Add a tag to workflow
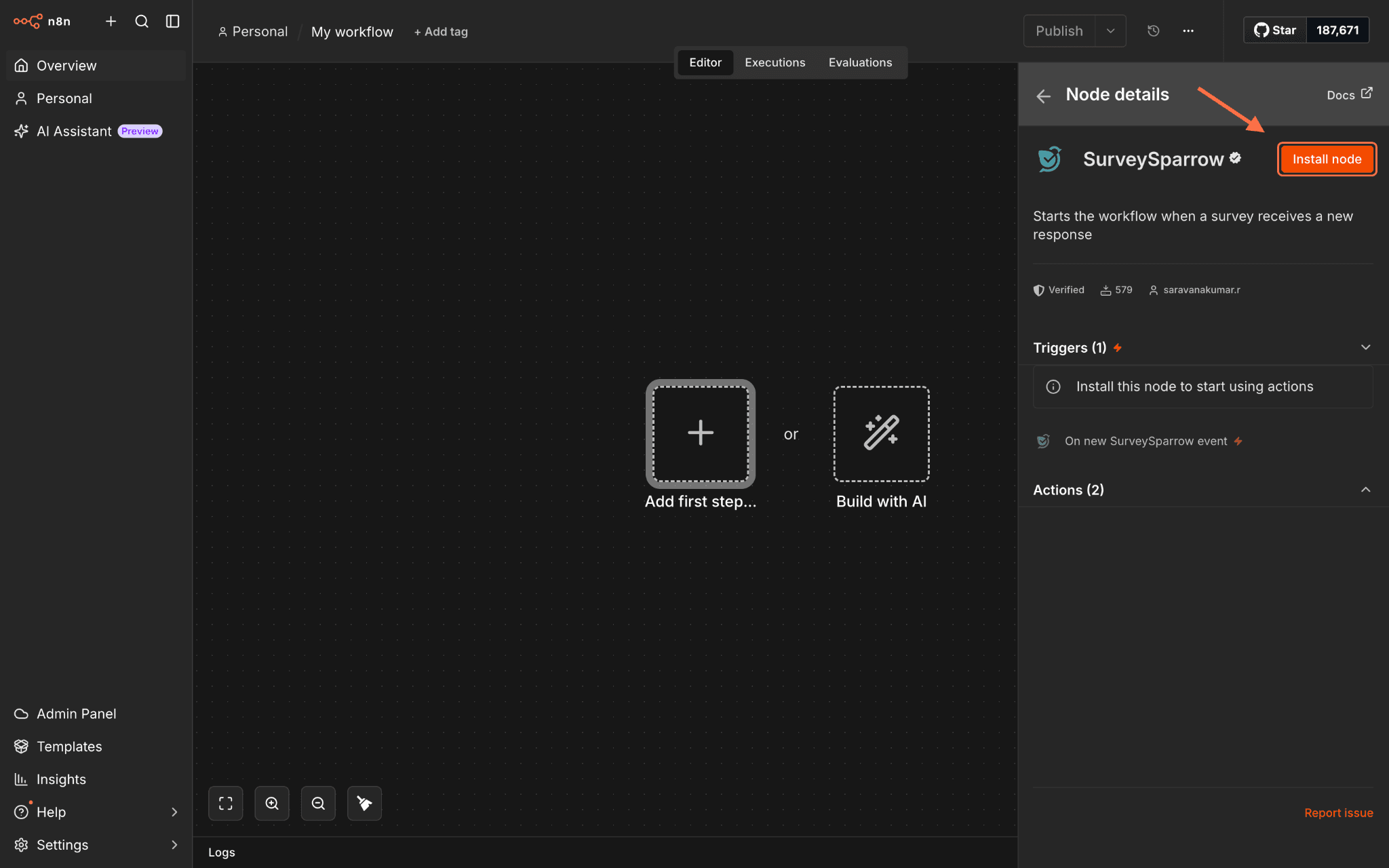This screenshot has height=868, width=1389. (x=441, y=31)
